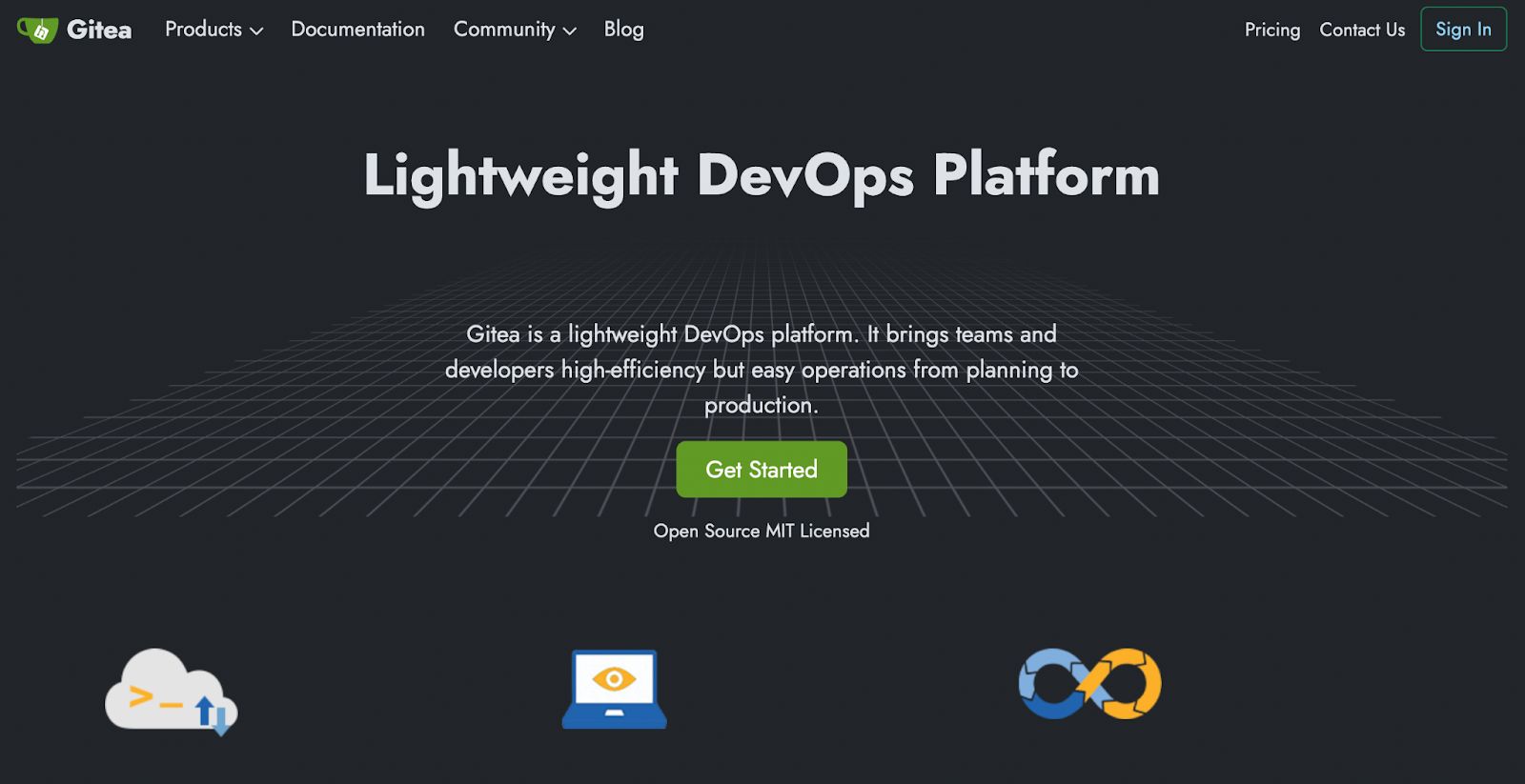The image size is (1525, 784).
Task: Click the 'Lightweight DevOps Platform' heading
Action: coord(762,176)
